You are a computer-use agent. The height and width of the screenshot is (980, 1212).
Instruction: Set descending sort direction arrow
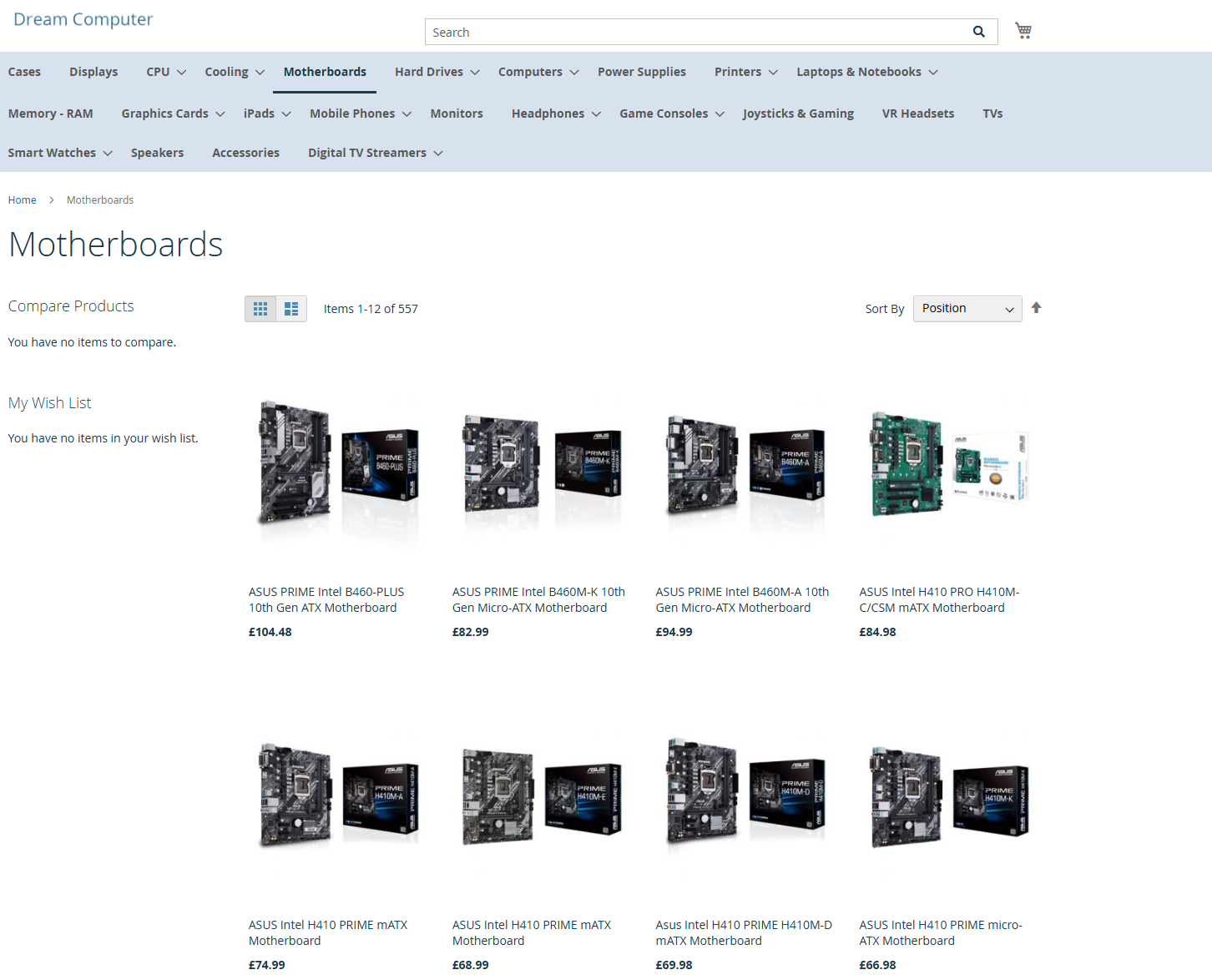coord(1036,308)
